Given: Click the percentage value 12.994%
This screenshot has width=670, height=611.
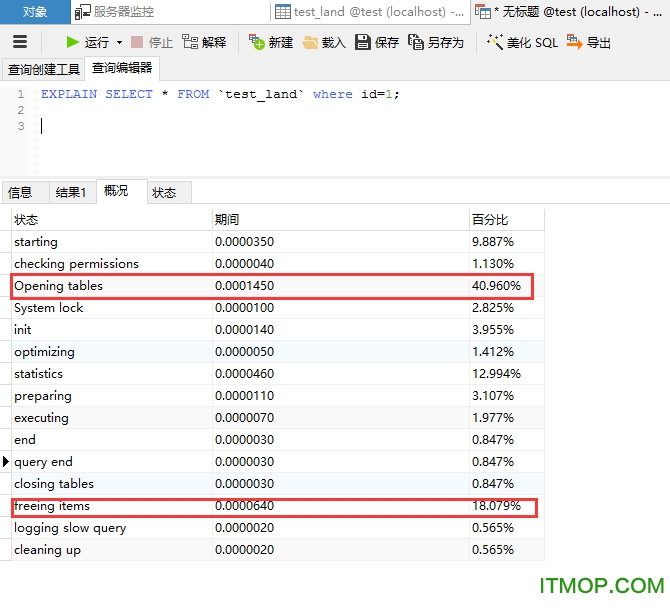Looking at the screenshot, I should (496, 374).
